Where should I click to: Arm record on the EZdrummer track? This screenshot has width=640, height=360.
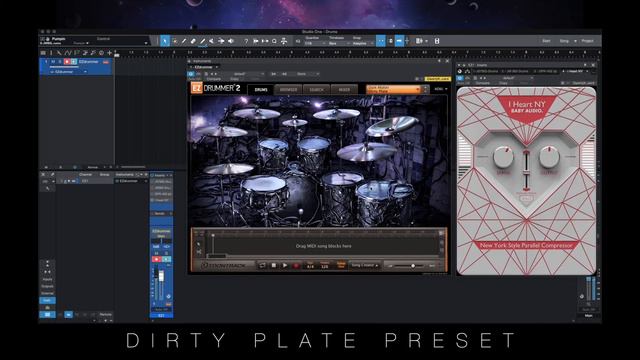pyautogui.click(x=67, y=62)
